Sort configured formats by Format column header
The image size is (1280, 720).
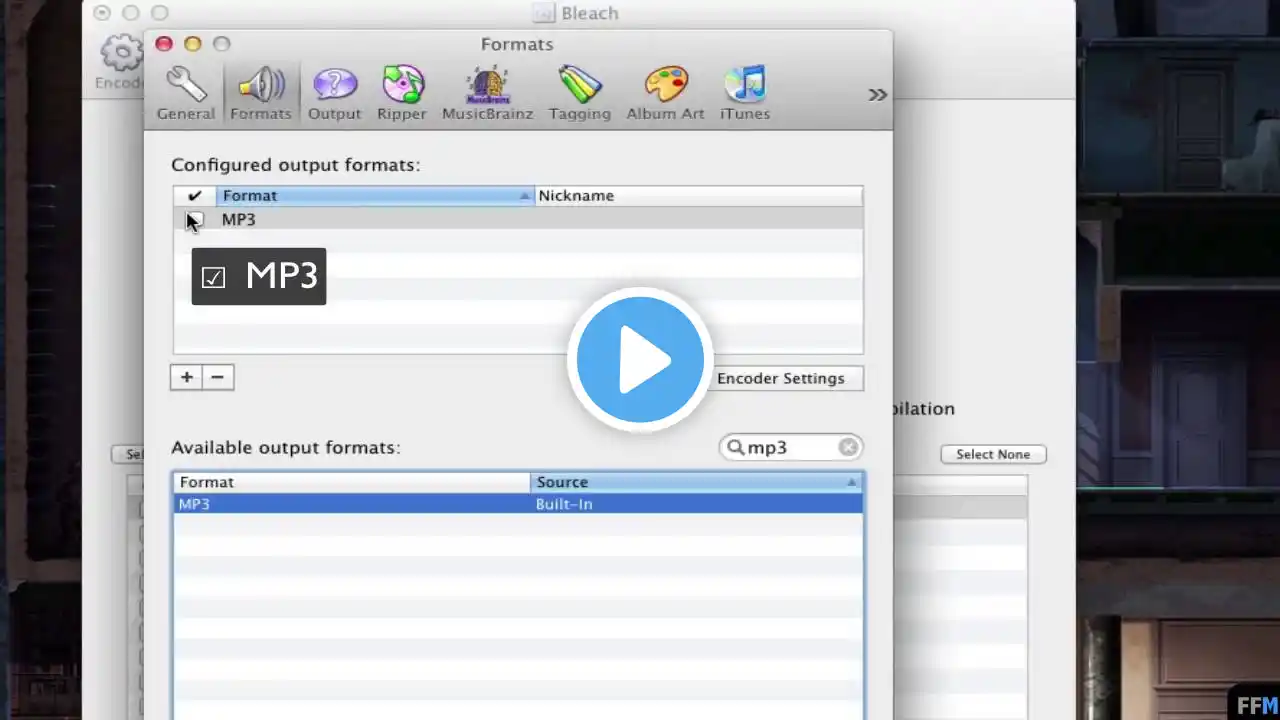(x=376, y=196)
